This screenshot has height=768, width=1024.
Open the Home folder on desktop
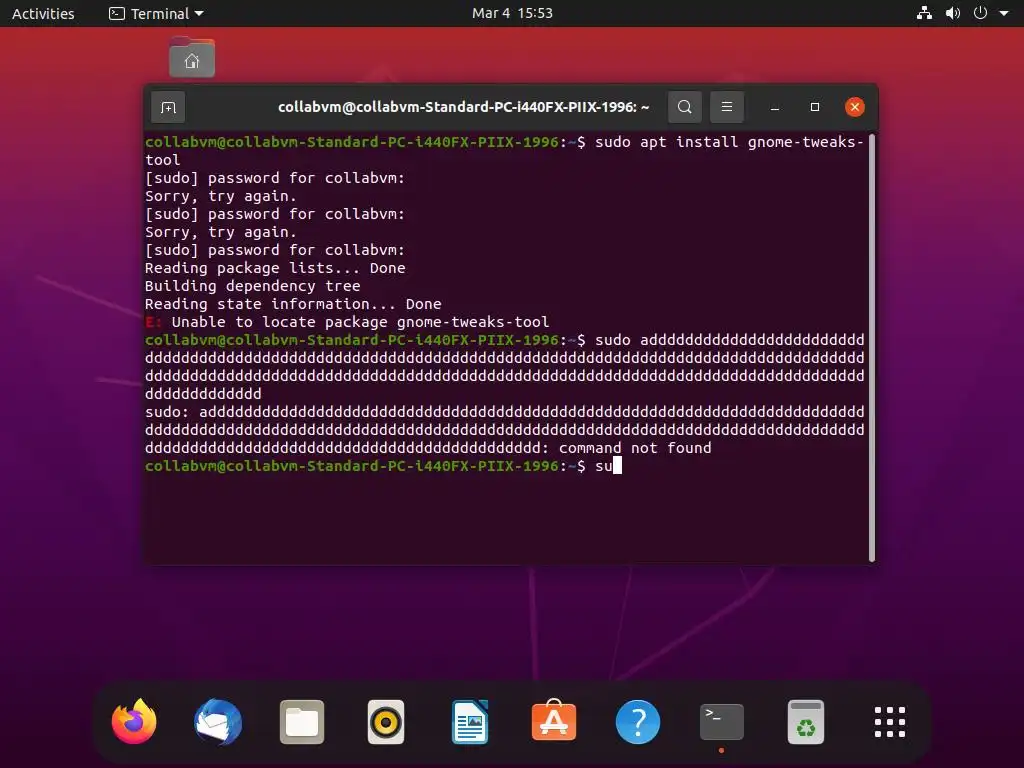192,57
